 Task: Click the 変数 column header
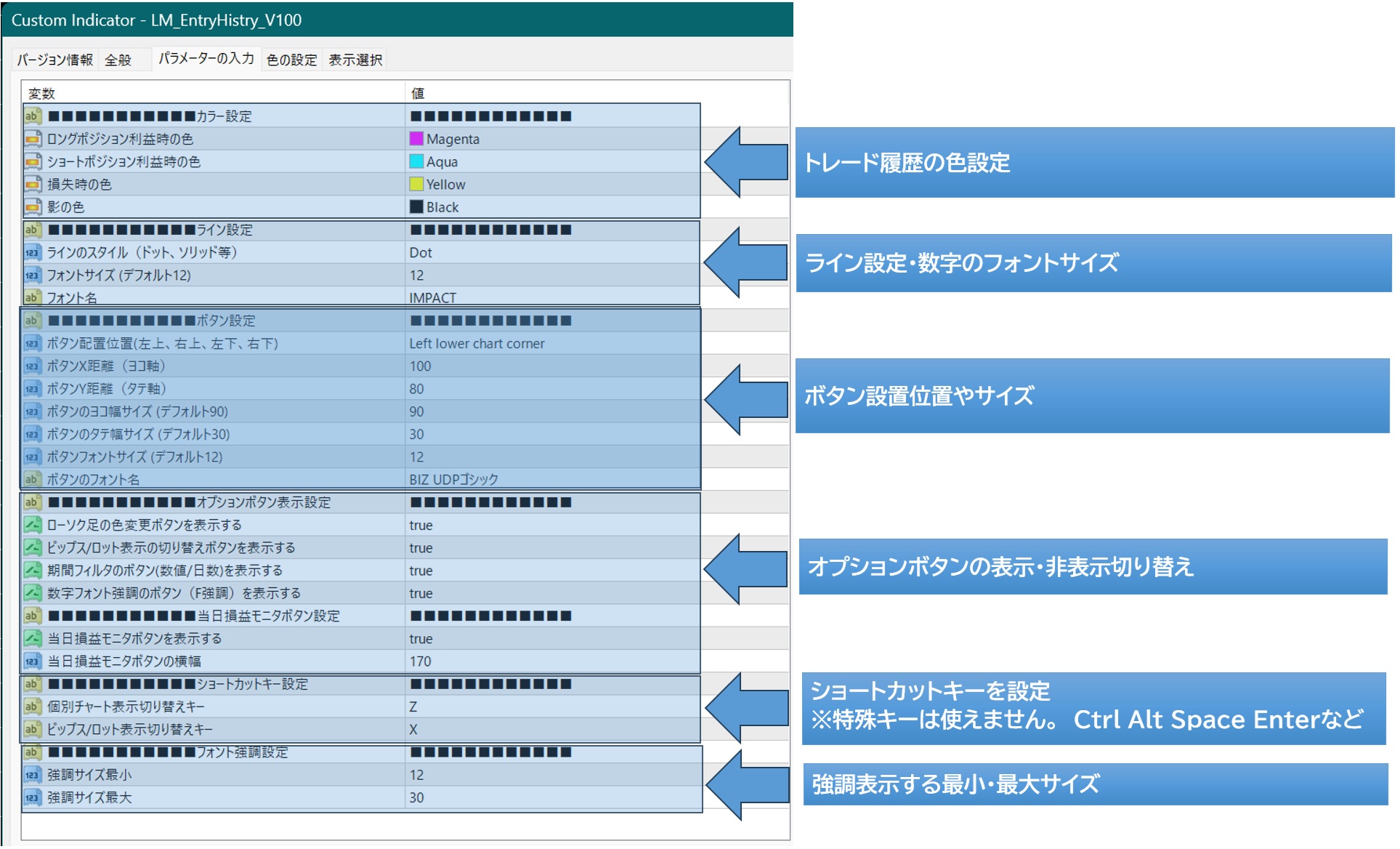coord(41,93)
